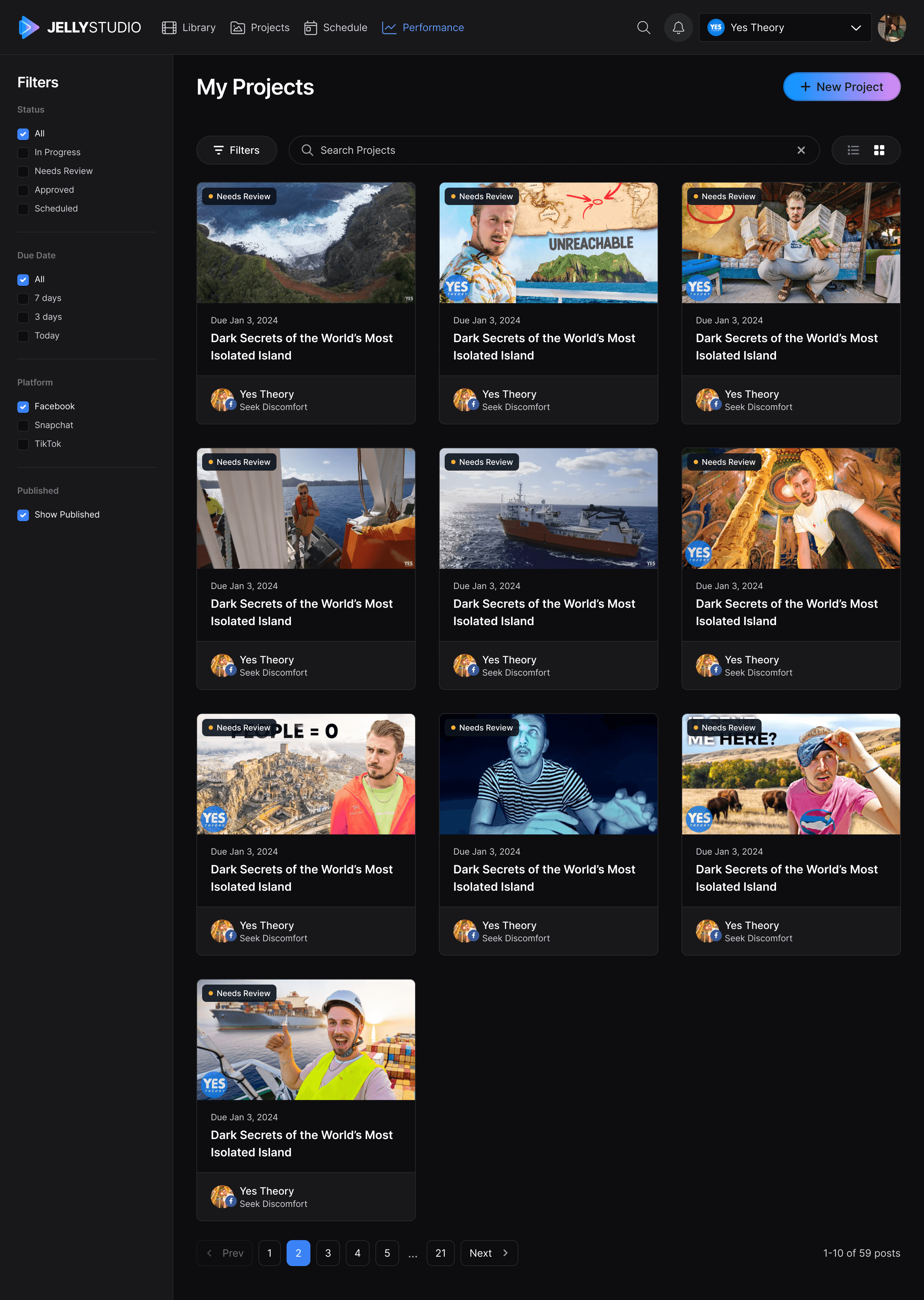Jump to page 4

[357, 1253]
